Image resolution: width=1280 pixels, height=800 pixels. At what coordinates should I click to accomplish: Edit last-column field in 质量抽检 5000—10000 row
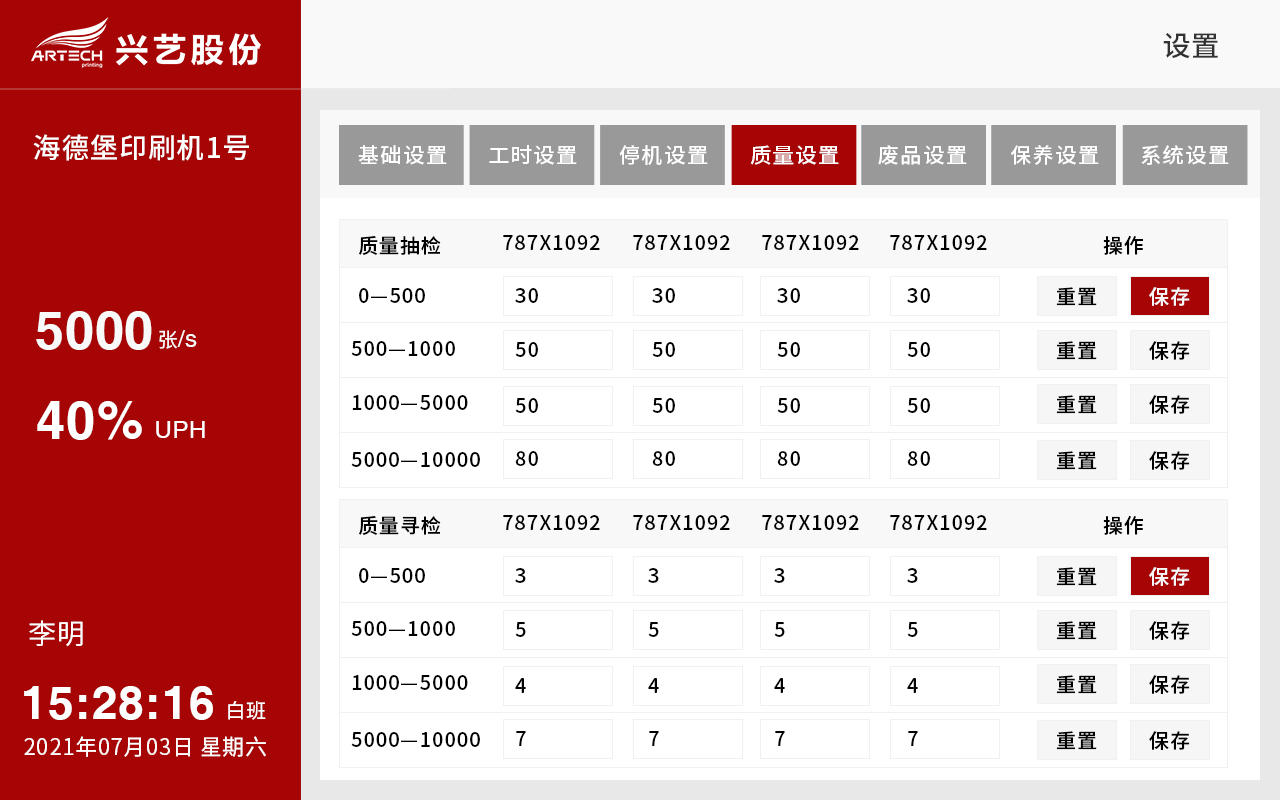945,459
